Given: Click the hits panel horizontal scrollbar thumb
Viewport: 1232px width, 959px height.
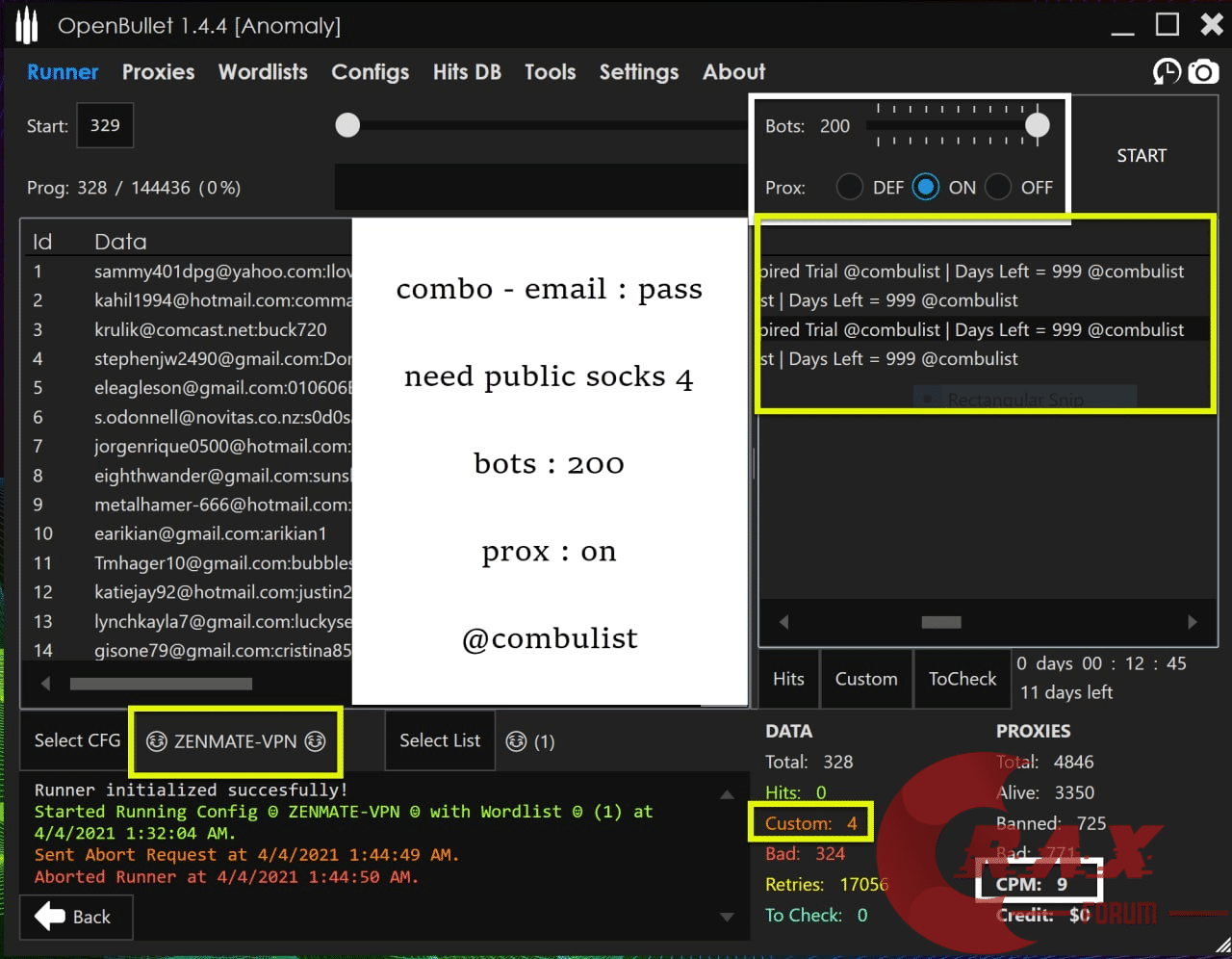Looking at the screenshot, I should point(941,622).
